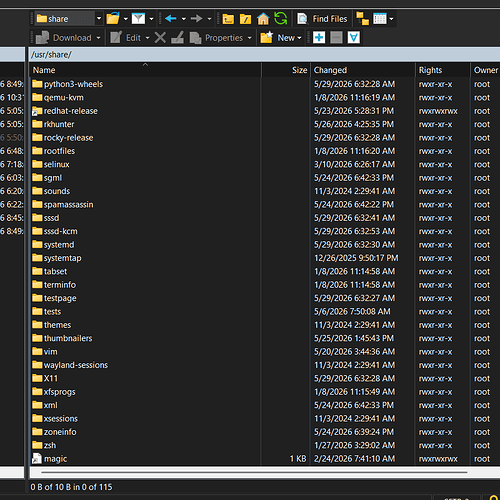Sort by the Name column header
This screenshot has width=500, height=500.
[145, 70]
